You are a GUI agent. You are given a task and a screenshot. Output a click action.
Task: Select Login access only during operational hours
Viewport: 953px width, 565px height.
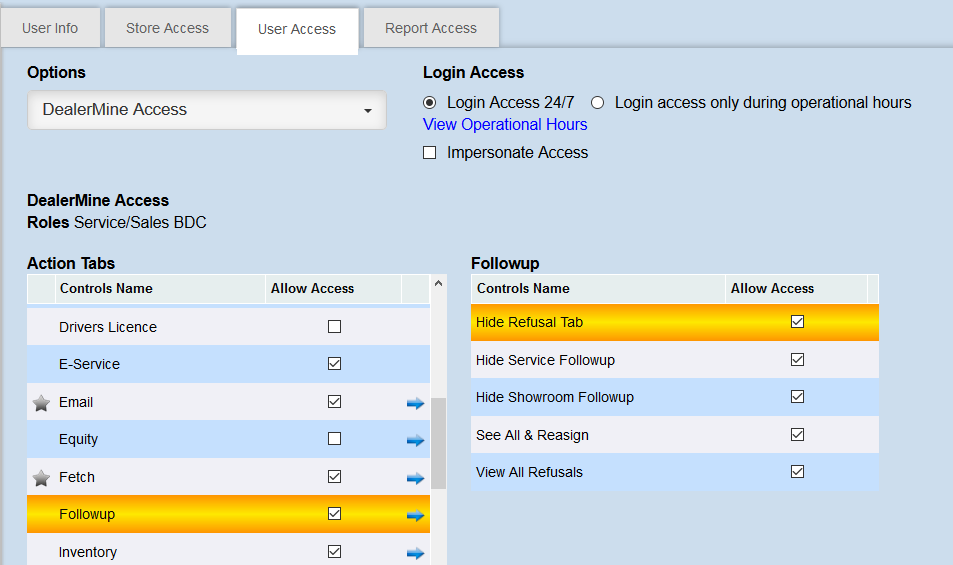pos(598,102)
